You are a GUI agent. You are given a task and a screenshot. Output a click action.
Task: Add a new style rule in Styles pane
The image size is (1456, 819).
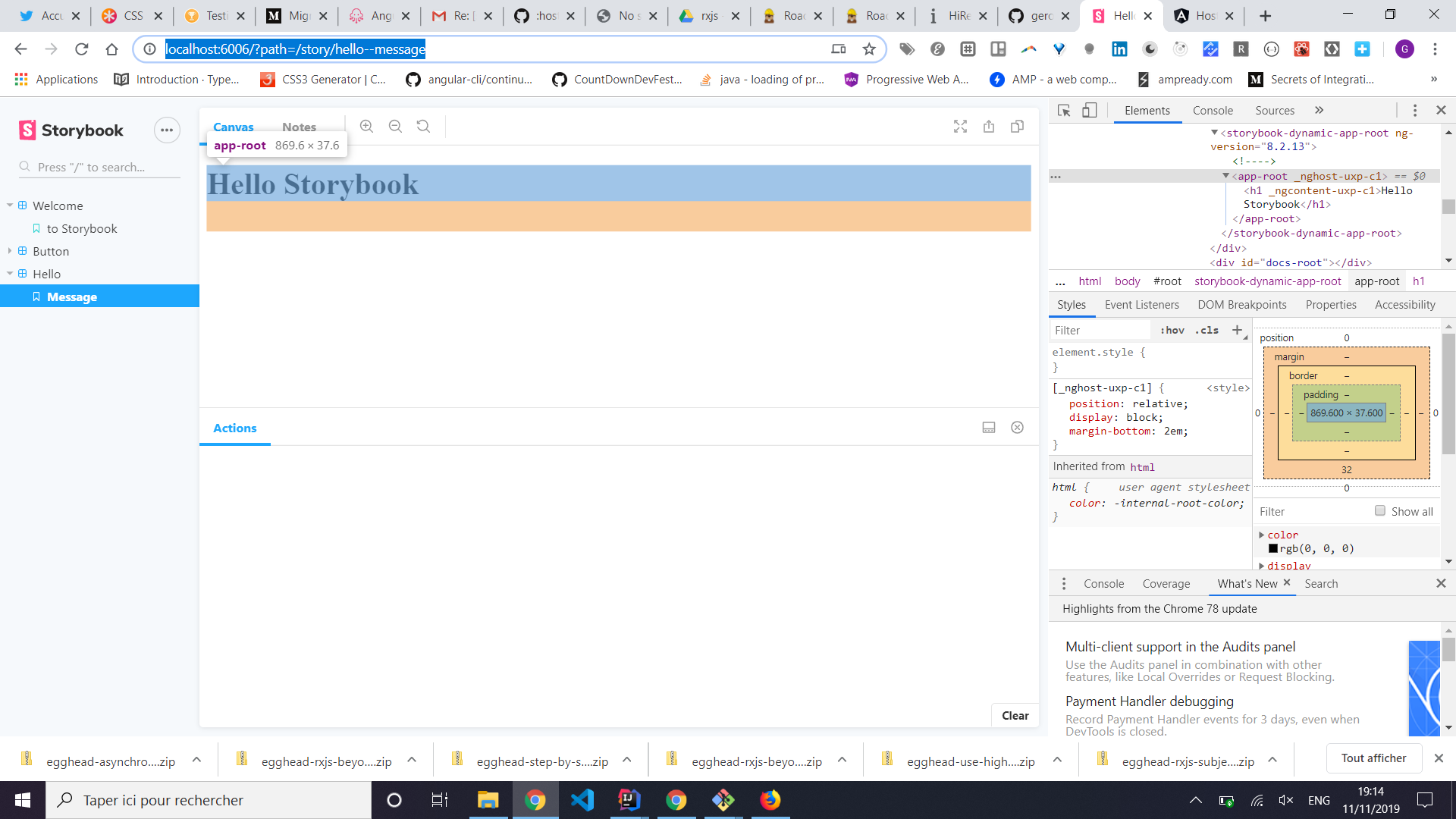tap(1238, 330)
